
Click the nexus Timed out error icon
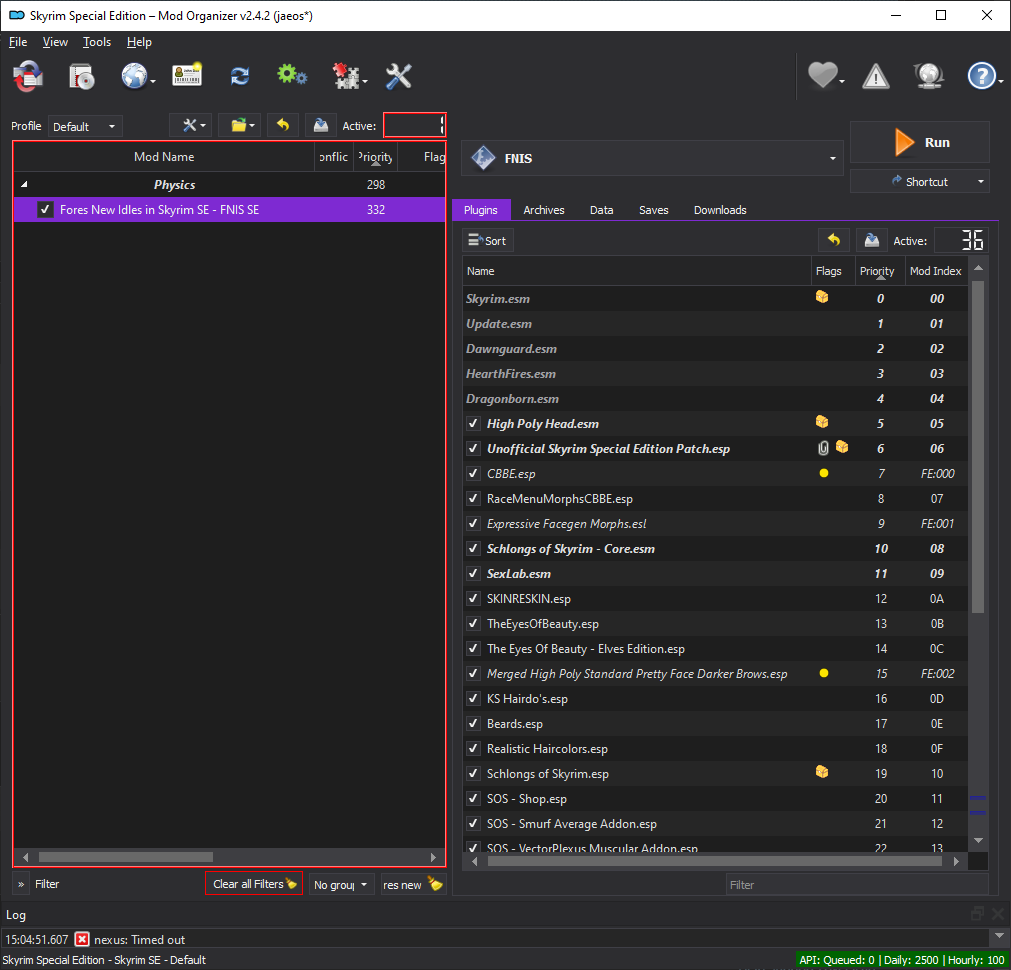[82, 939]
